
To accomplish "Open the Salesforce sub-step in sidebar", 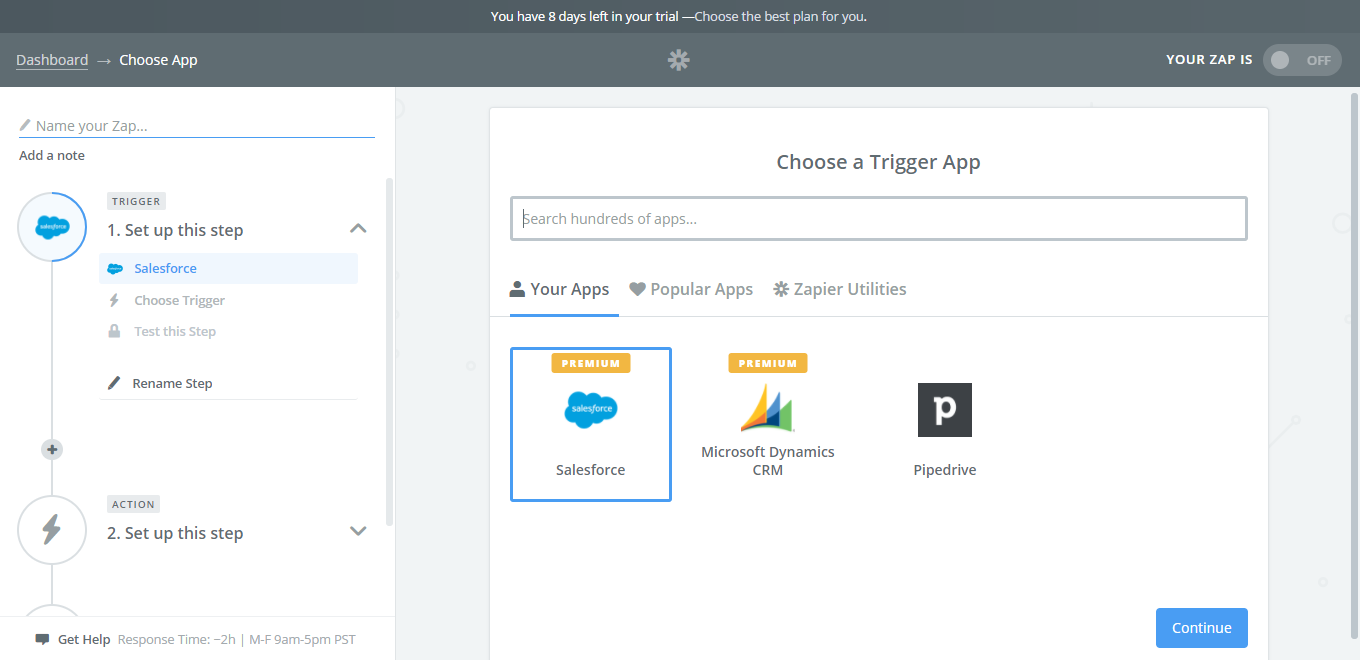I will point(228,268).
